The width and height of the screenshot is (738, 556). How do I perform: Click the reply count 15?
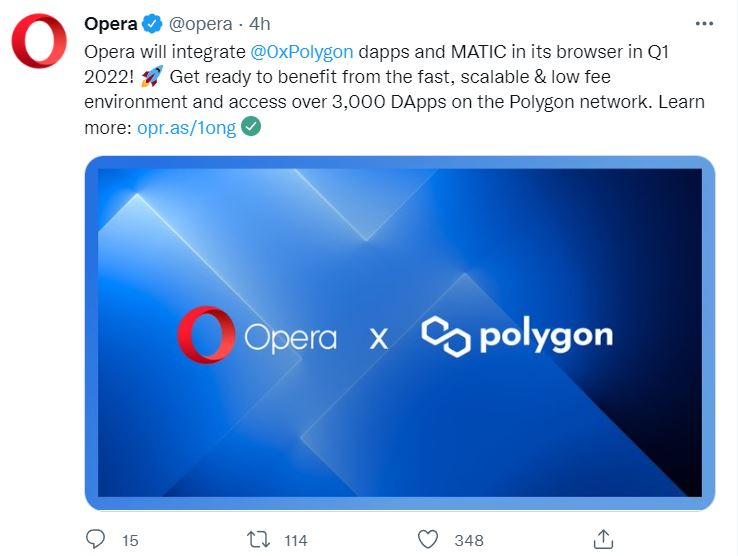130,540
